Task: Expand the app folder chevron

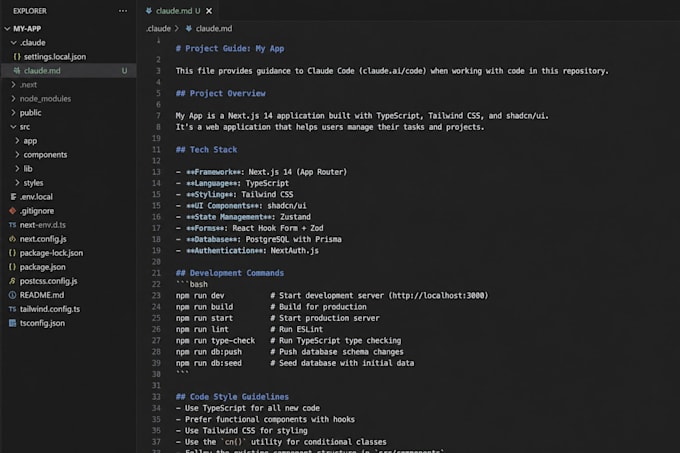Action: 17,140
